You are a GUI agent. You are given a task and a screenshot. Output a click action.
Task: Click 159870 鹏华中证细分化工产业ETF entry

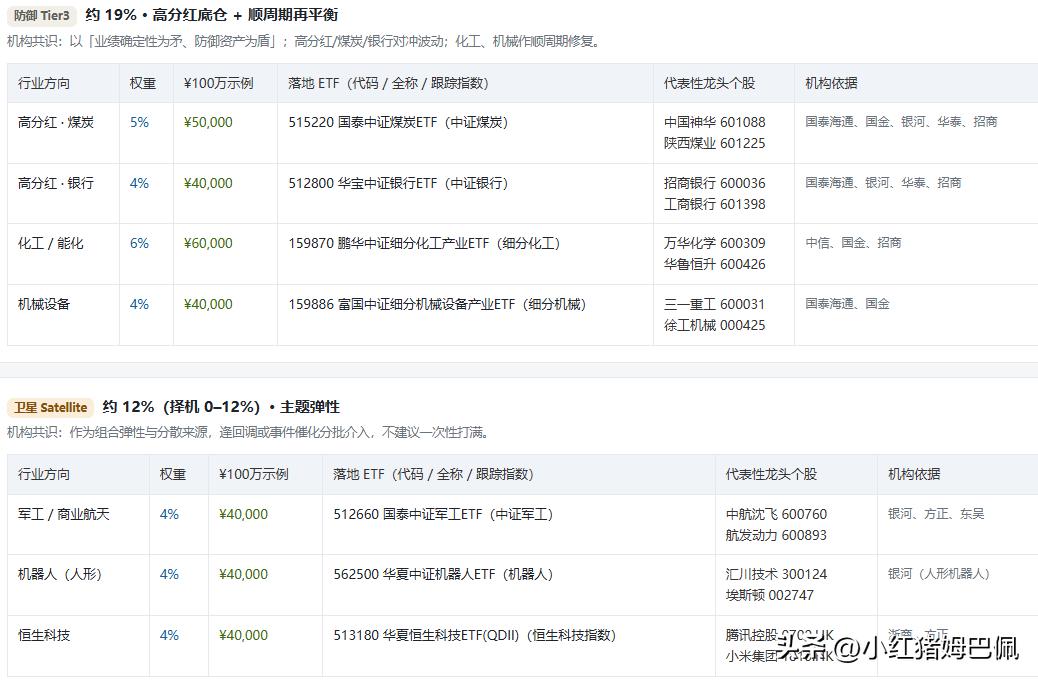[424, 244]
